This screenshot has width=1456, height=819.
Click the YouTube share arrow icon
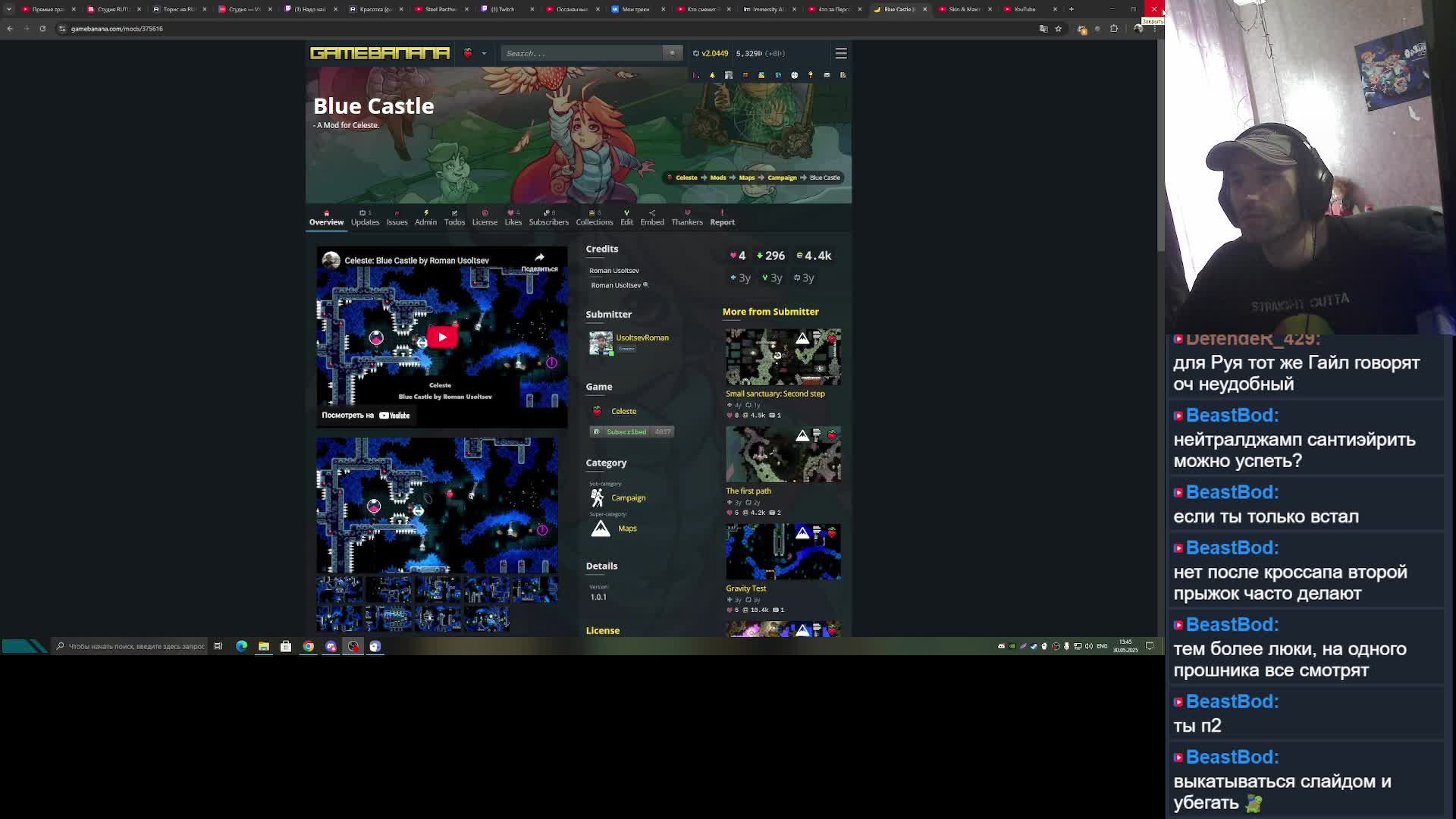click(539, 258)
